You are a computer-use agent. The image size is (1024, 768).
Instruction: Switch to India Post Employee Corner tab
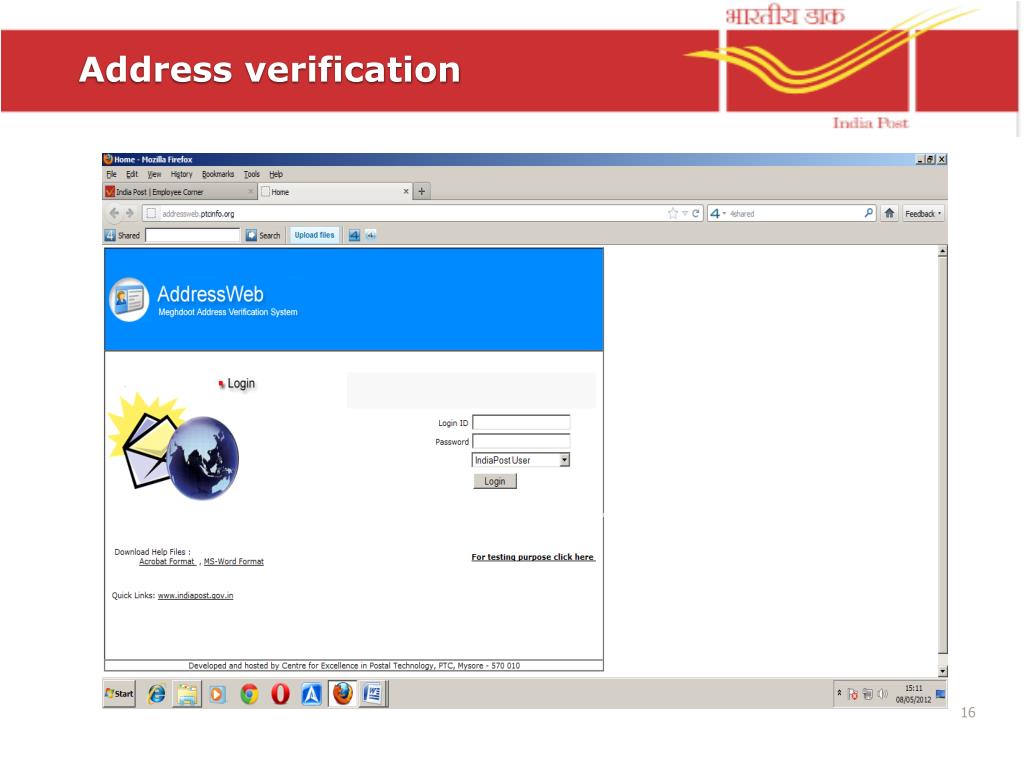click(179, 192)
